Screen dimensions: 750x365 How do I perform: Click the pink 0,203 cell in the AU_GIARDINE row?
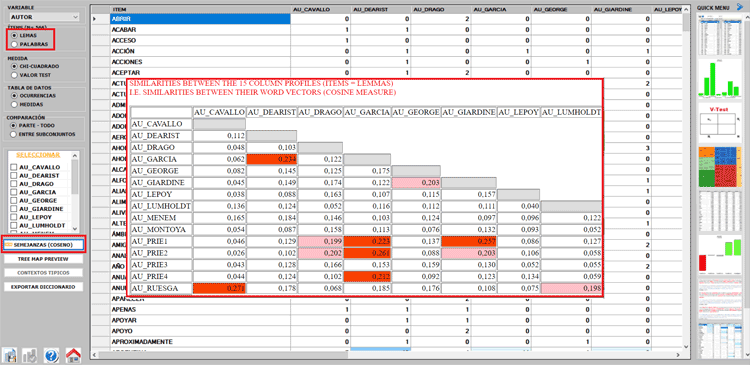pyautogui.click(x=416, y=183)
